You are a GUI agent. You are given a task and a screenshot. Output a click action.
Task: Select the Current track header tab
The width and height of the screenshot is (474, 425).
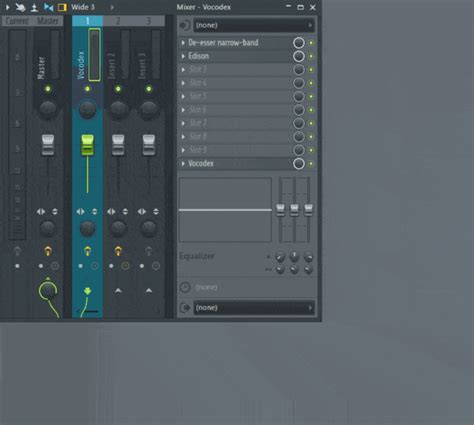coord(17,21)
